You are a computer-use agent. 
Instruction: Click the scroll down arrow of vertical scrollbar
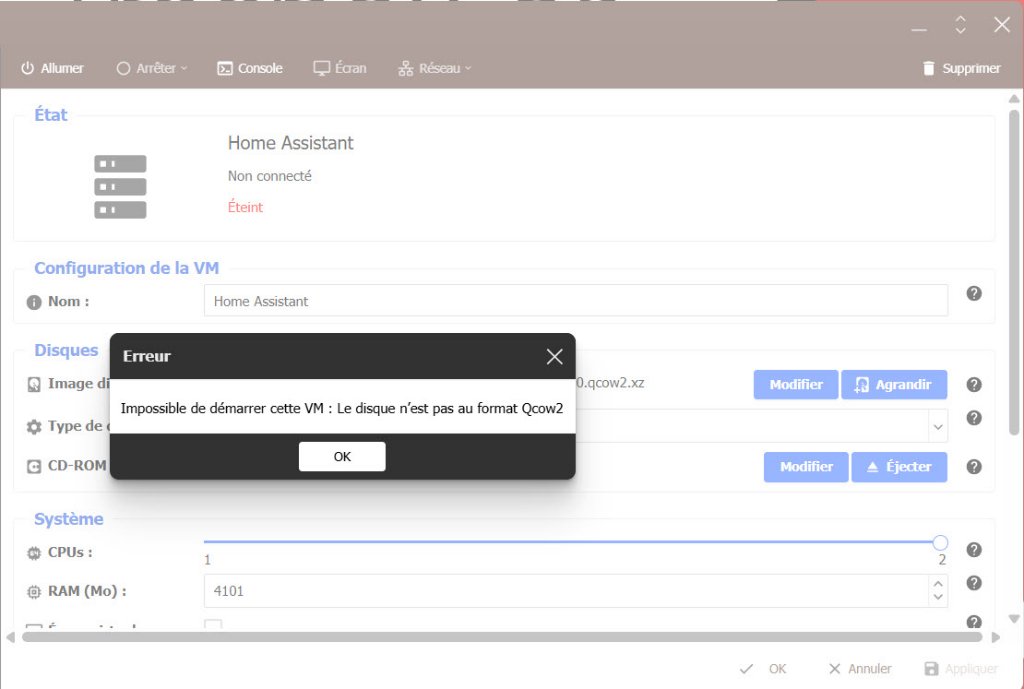[x=1014, y=618]
